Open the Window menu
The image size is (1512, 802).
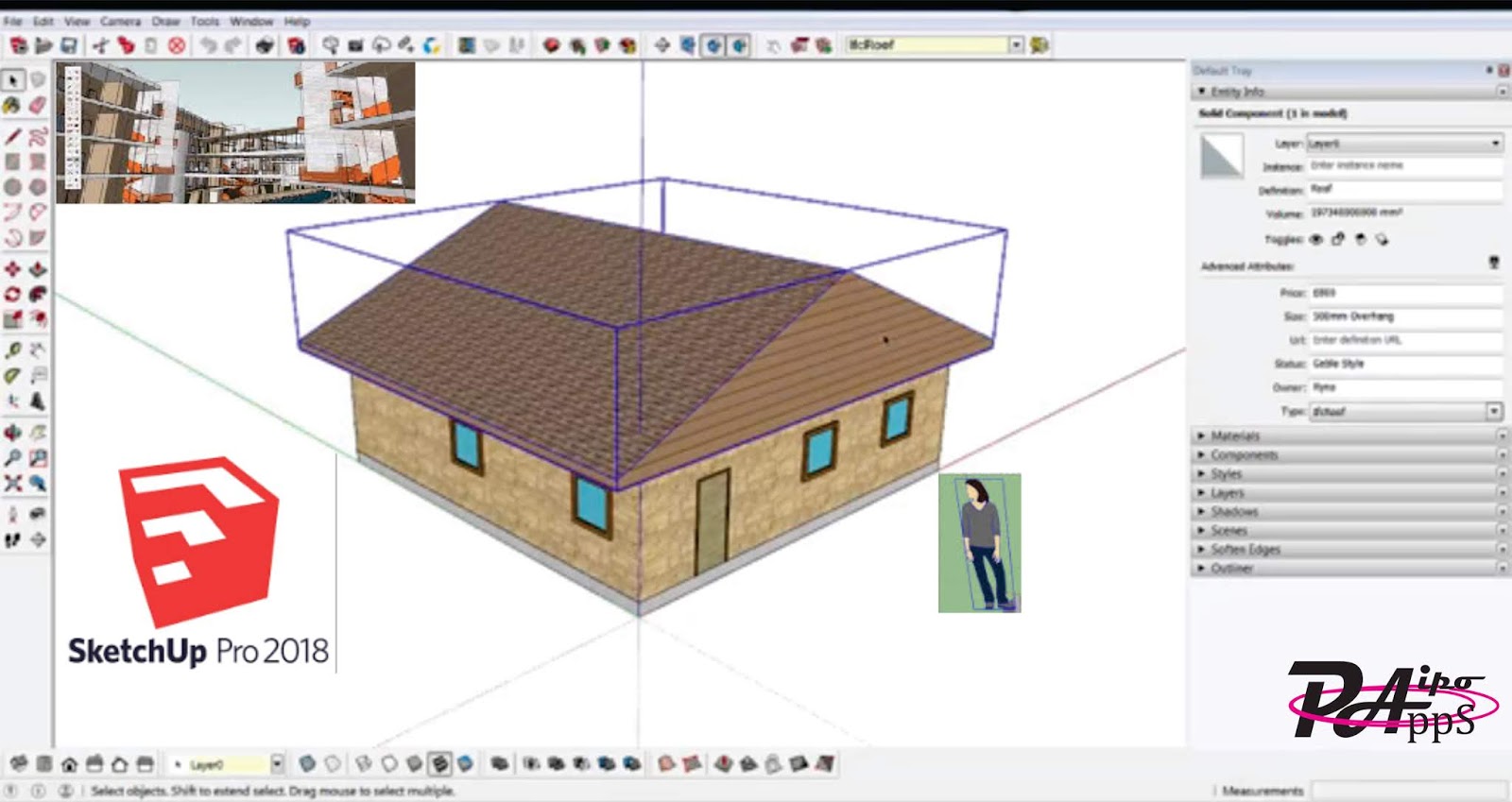click(251, 21)
